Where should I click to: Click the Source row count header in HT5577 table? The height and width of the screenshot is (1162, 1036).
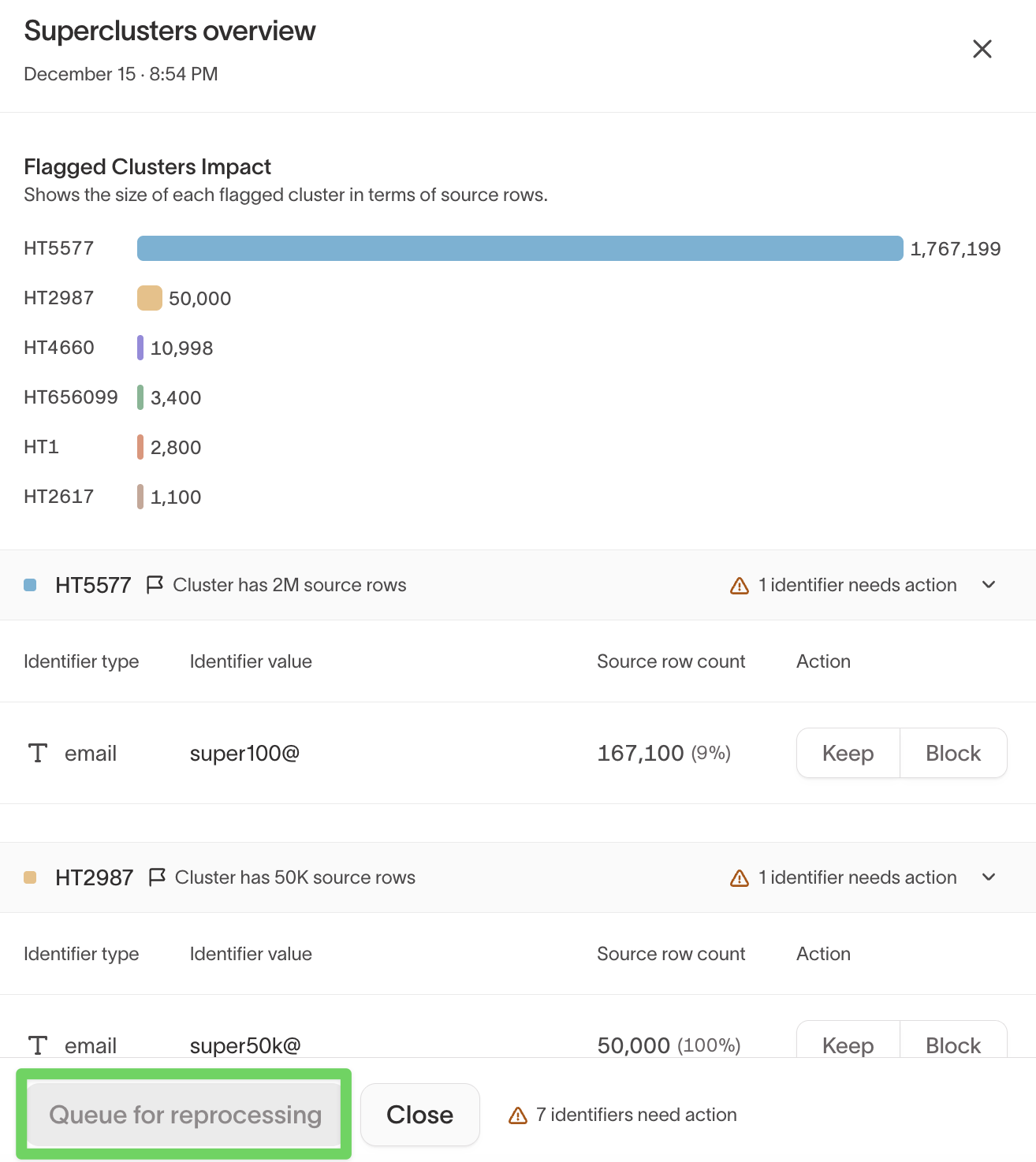pos(670,661)
